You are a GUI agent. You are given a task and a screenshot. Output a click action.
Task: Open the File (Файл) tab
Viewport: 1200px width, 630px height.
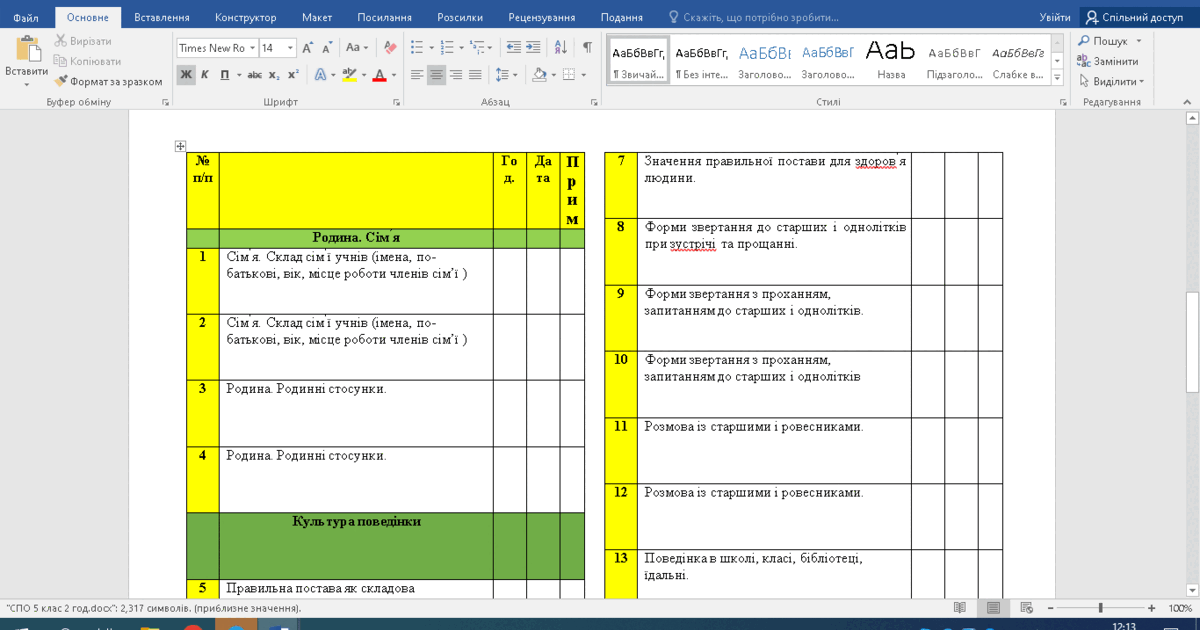pos(26,17)
